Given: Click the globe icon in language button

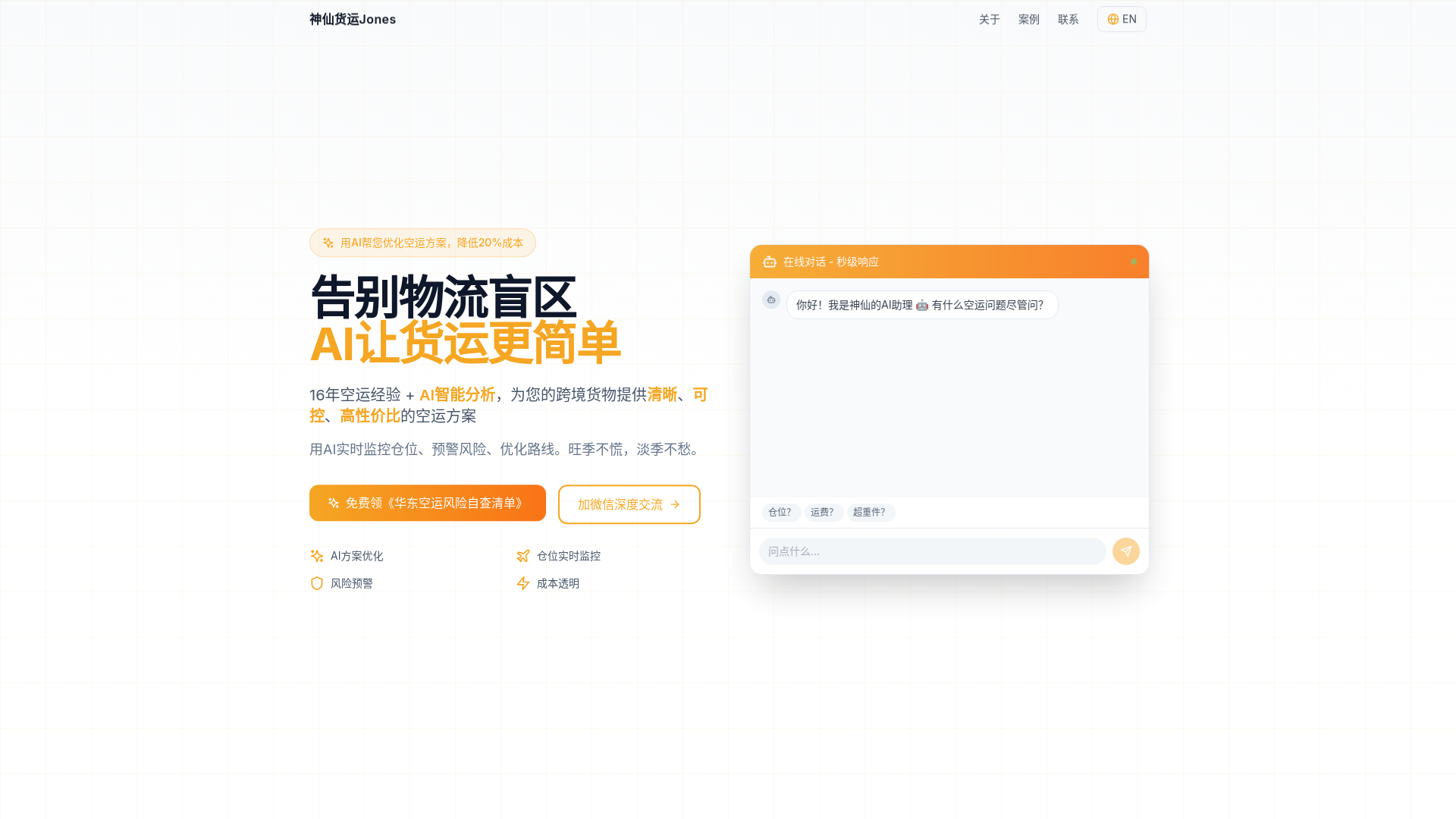Looking at the screenshot, I should coord(1112,19).
